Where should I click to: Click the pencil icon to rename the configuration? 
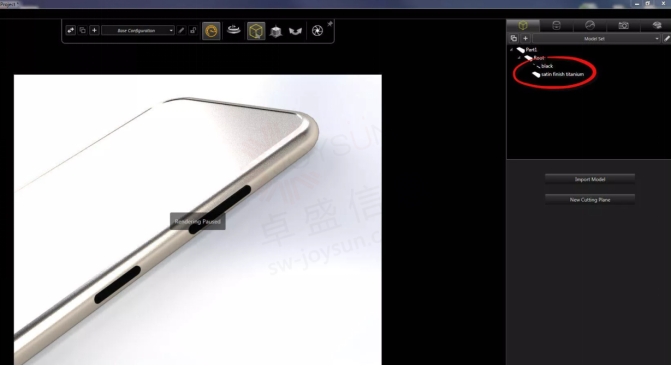(181, 30)
